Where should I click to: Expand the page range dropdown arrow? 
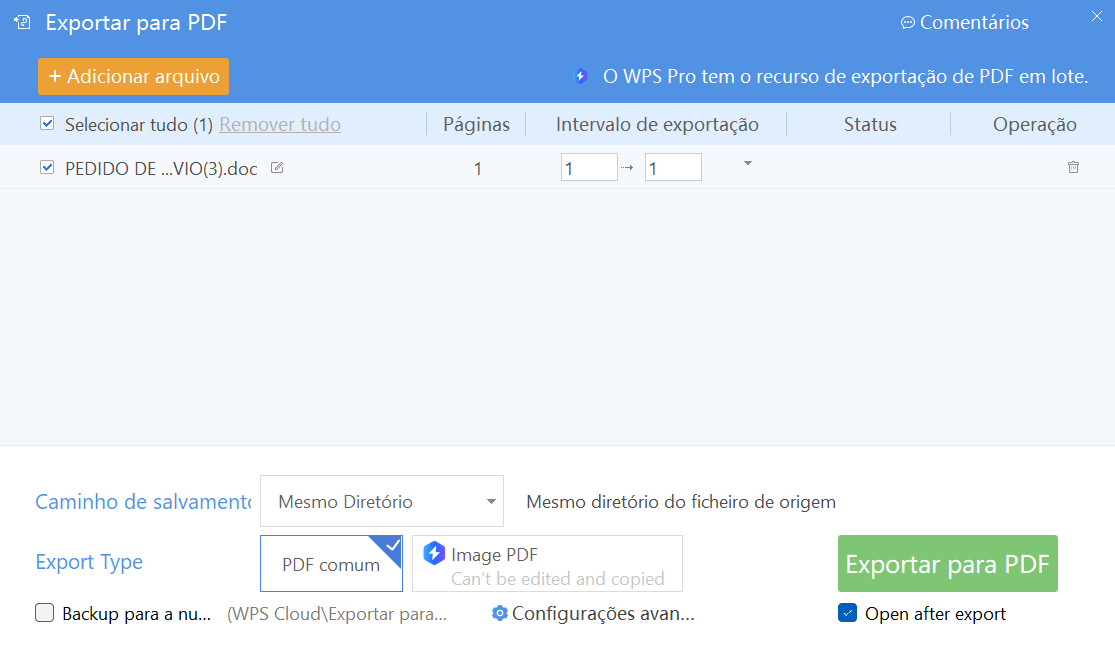[x=746, y=164]
